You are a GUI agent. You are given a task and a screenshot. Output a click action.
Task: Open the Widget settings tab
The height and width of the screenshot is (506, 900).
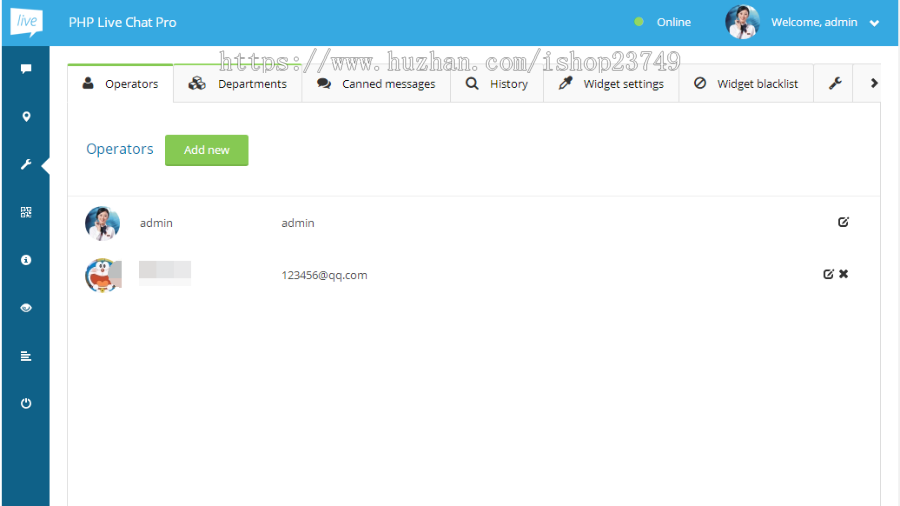coord(611,84)
